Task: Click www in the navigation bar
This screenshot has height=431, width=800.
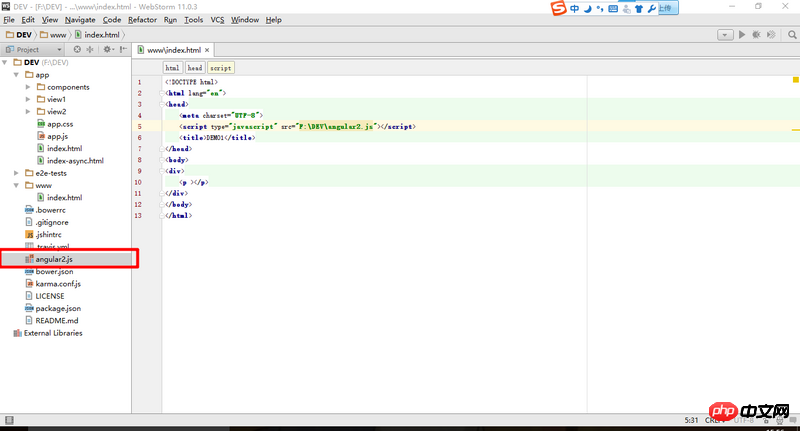Action: click(x=53, y=35)
